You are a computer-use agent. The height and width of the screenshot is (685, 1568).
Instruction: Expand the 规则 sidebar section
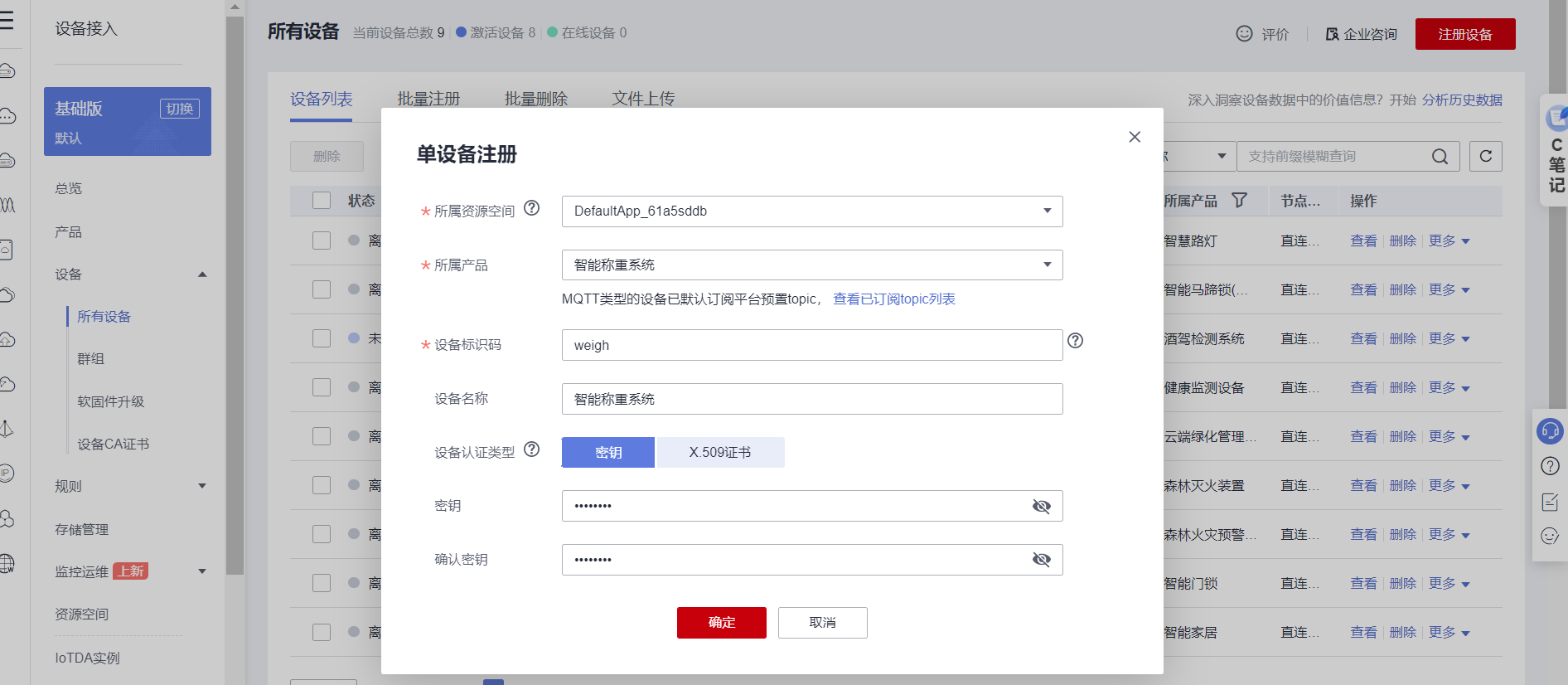202,486
